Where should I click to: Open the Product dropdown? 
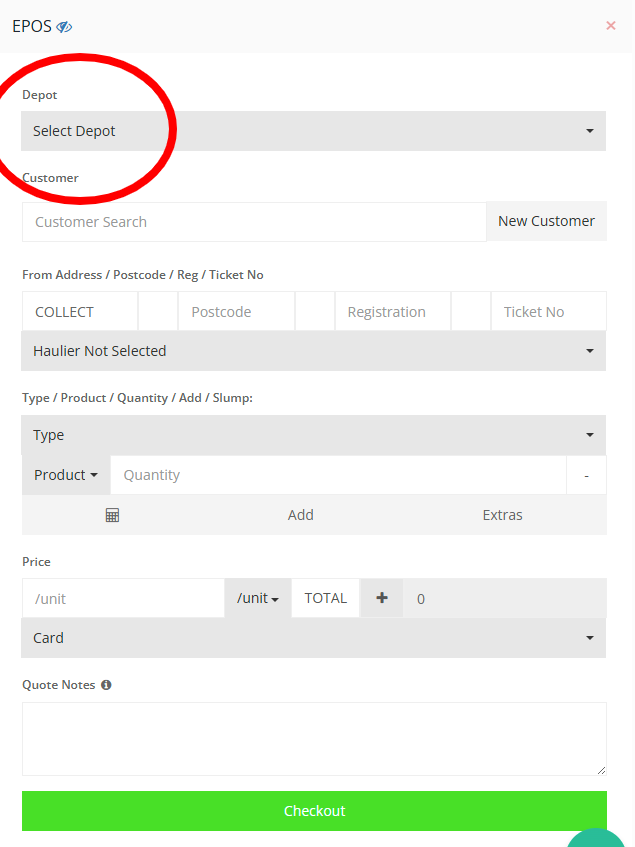[x=66, y=475]
